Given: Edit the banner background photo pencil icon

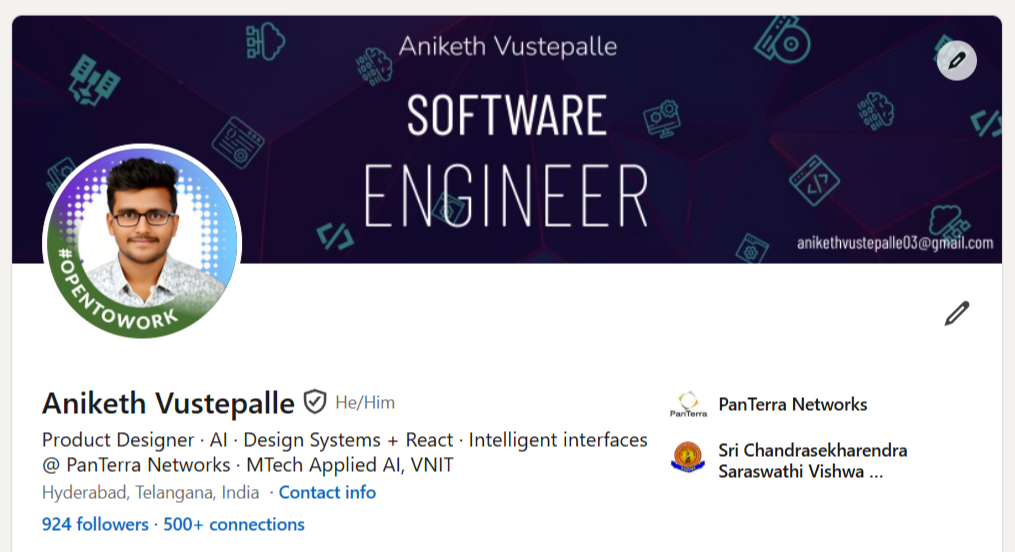Looking at the screenshot, I should coord(956,61).
